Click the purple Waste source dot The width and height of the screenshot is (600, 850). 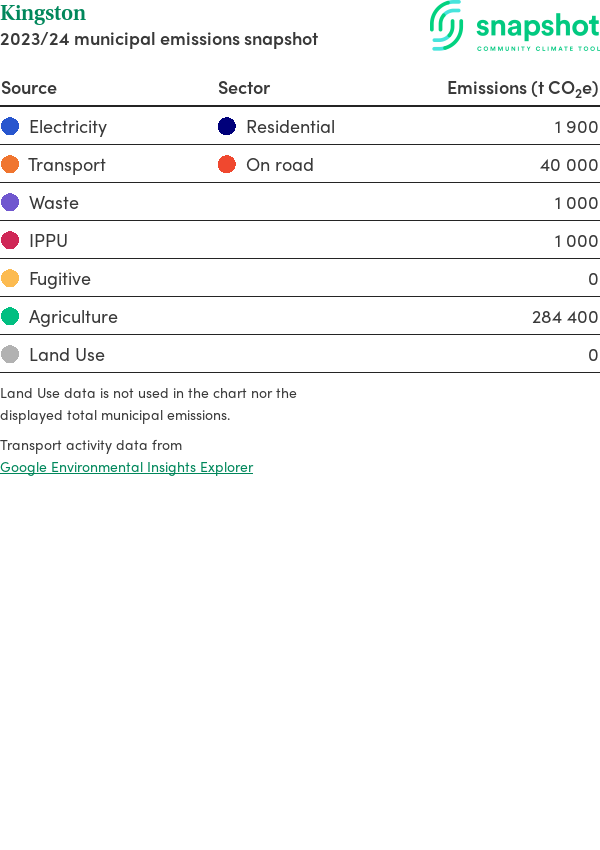coord(10,202)
